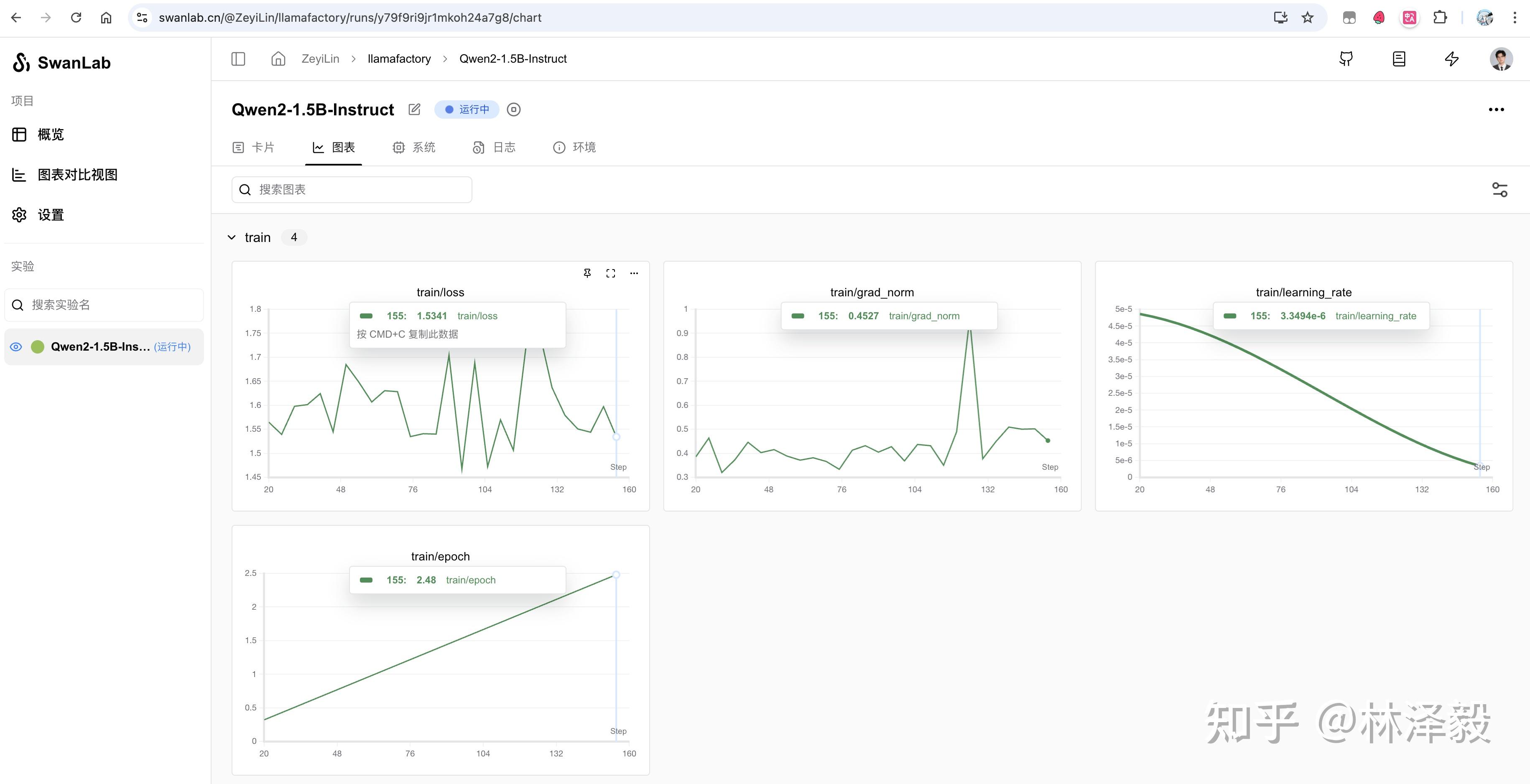This screenshot has height=784, width=1530.
Task: Click the home icon in breadcrumb
Action: pyautogui.click(x=278, y=59)
